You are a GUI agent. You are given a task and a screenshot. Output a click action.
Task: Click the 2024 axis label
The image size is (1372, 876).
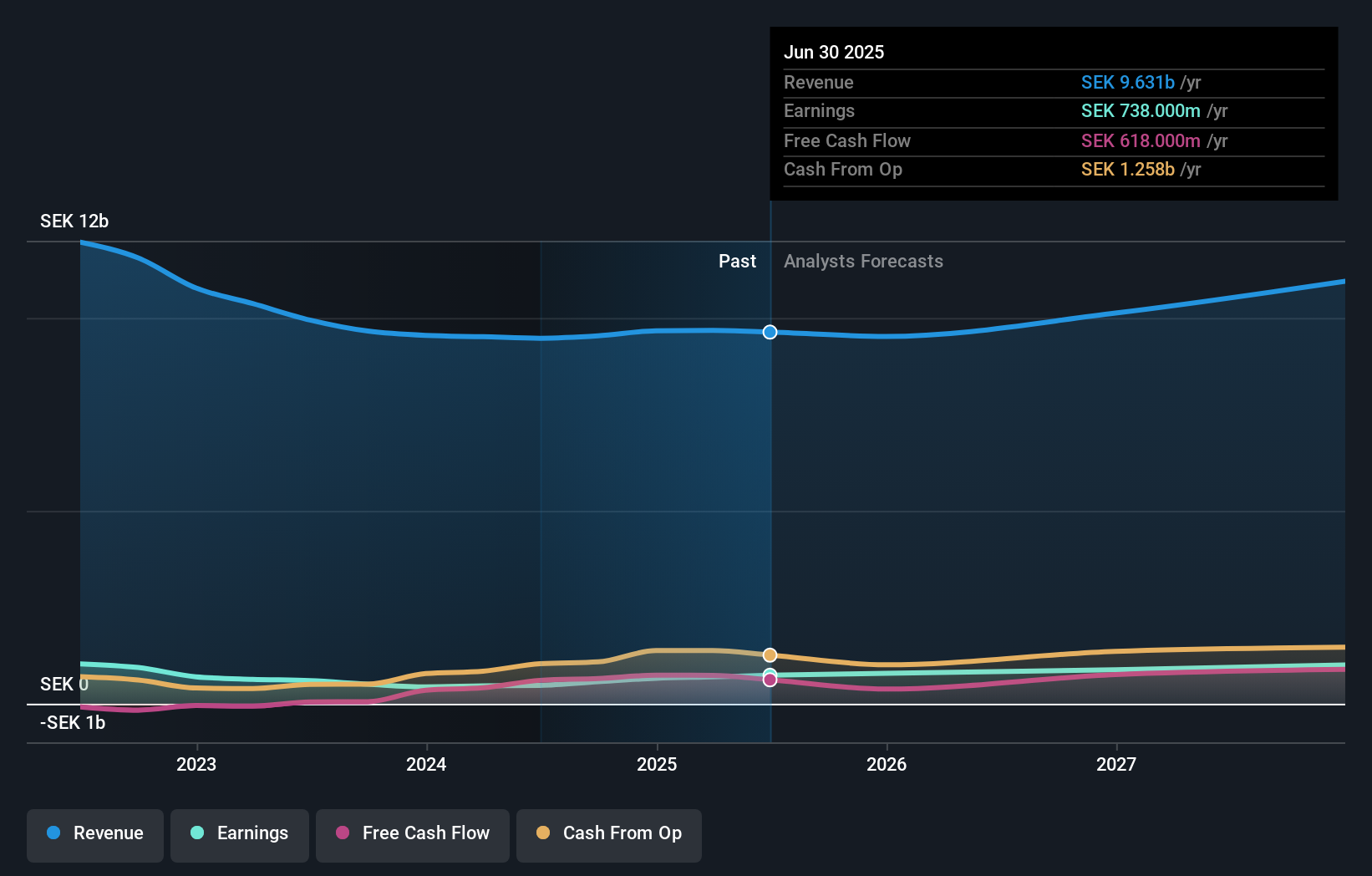(x=426, y=764)
